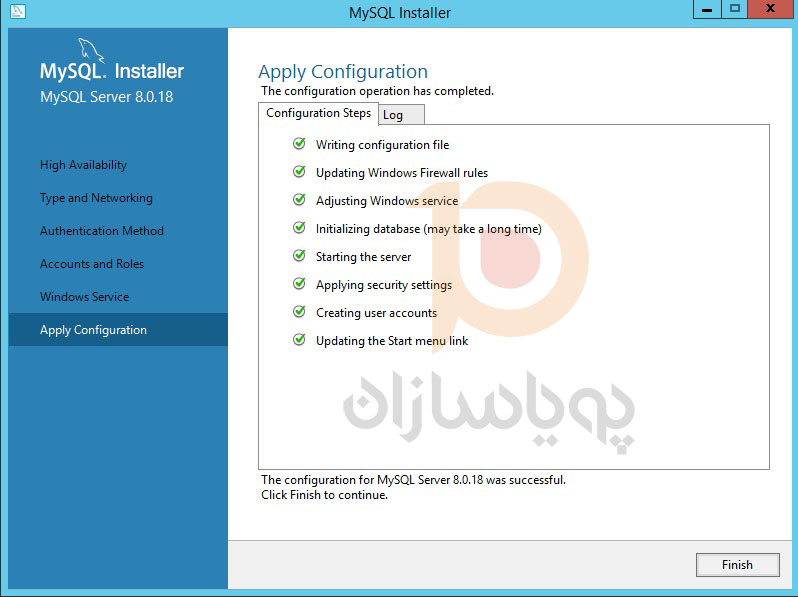This screenshot has width=798, height=597.
Task: Click check icon for Updating the Start menu link
Action: click(x=299, y=340)
